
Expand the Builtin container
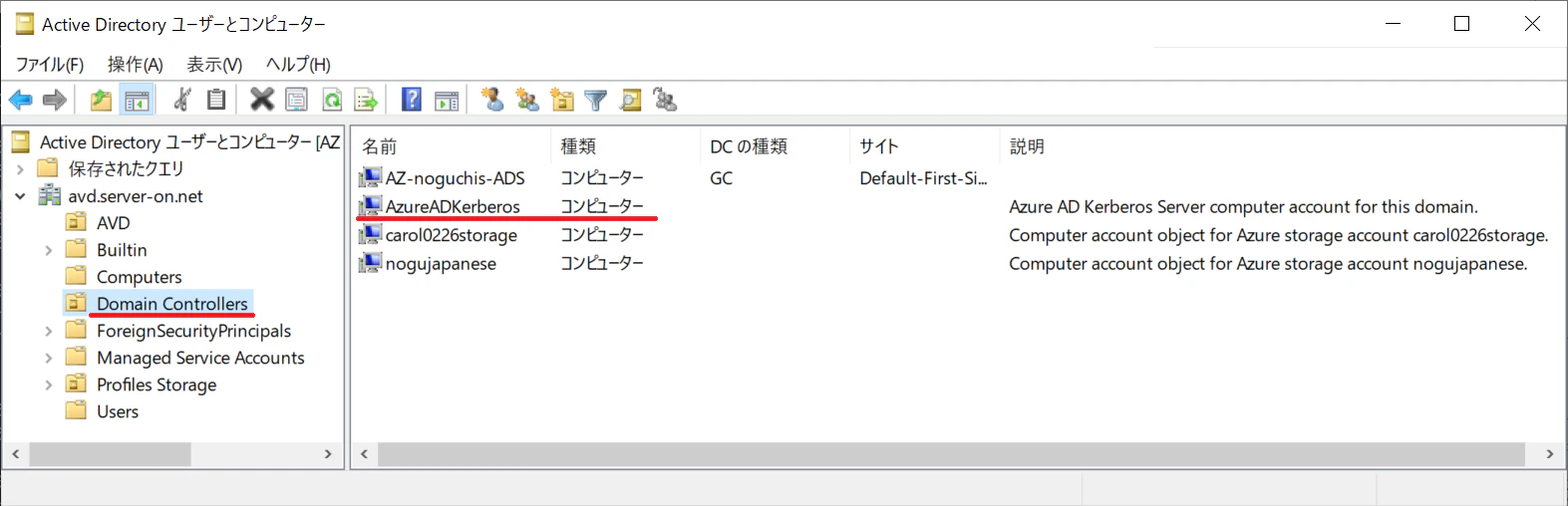point(48,250)
